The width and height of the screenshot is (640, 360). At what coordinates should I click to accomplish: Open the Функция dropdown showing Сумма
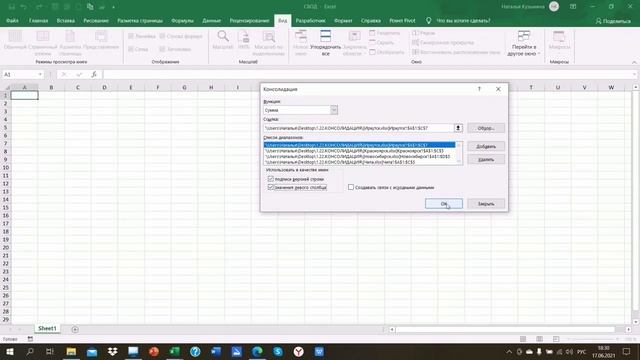[x=334, y=110]
